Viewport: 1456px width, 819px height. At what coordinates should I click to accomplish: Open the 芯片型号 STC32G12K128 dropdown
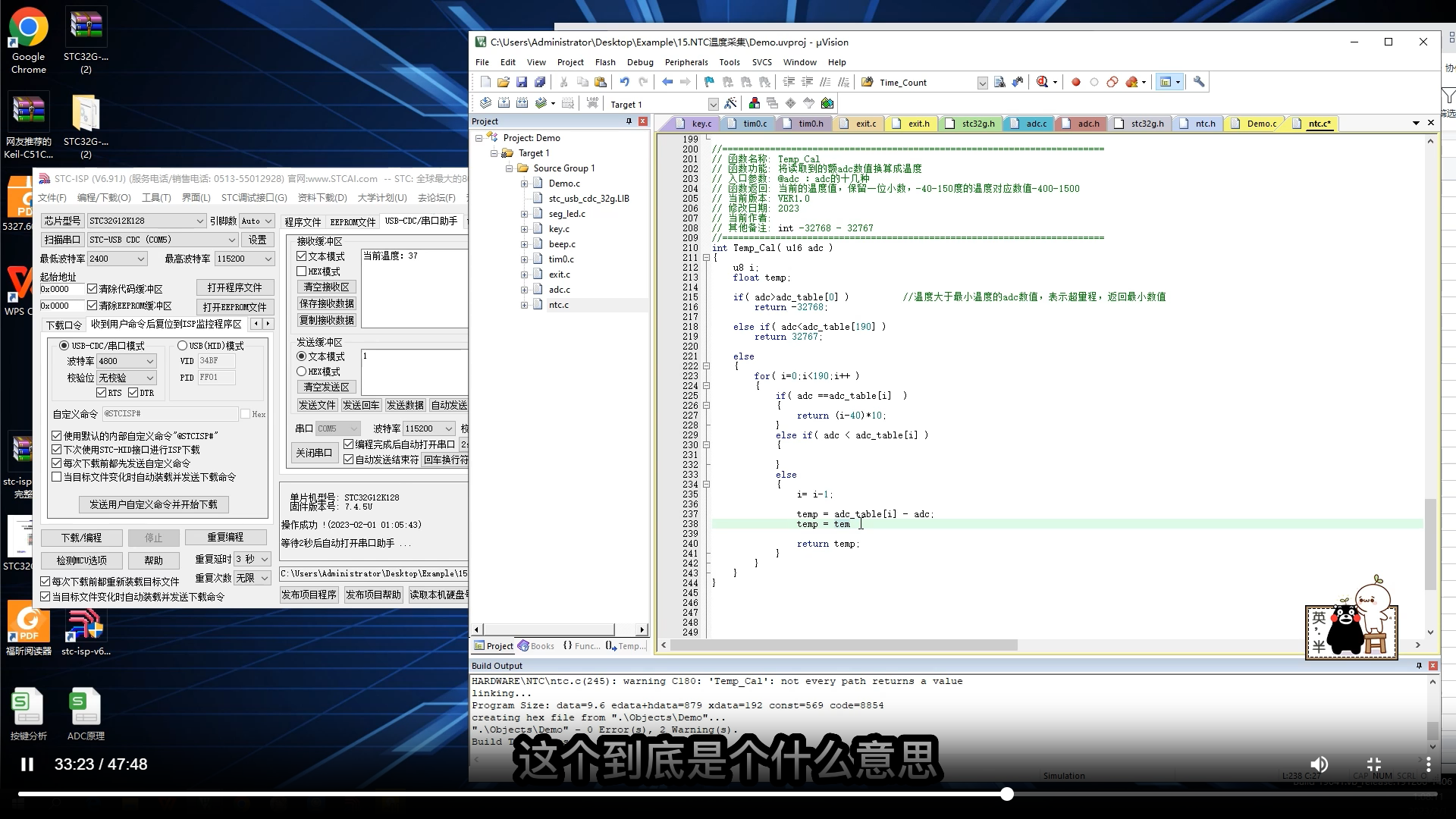pyautogui.click(x=146, y=221)
